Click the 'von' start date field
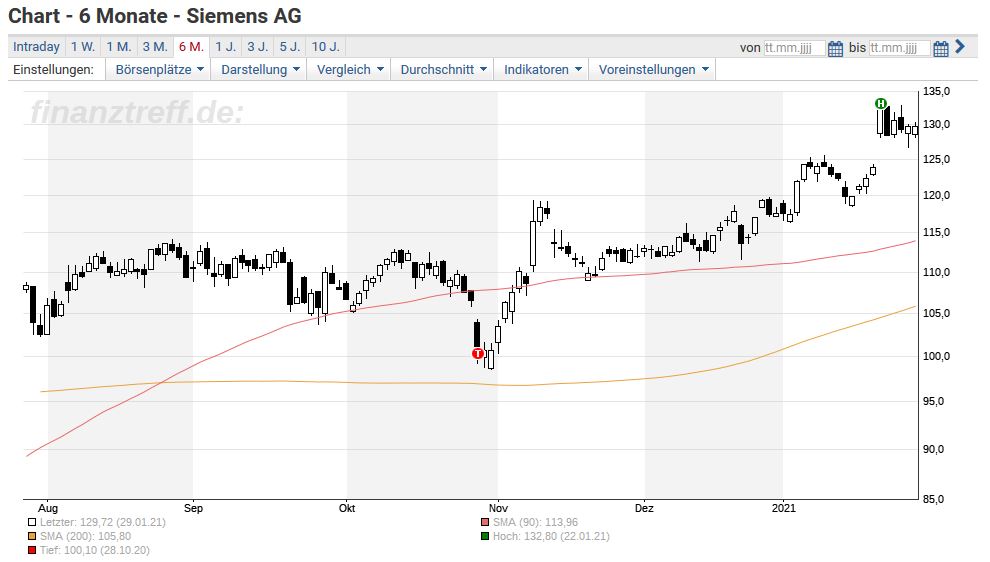Image resolution: width=990 pixels, height=562 pixels. click(x=794, y=48)
